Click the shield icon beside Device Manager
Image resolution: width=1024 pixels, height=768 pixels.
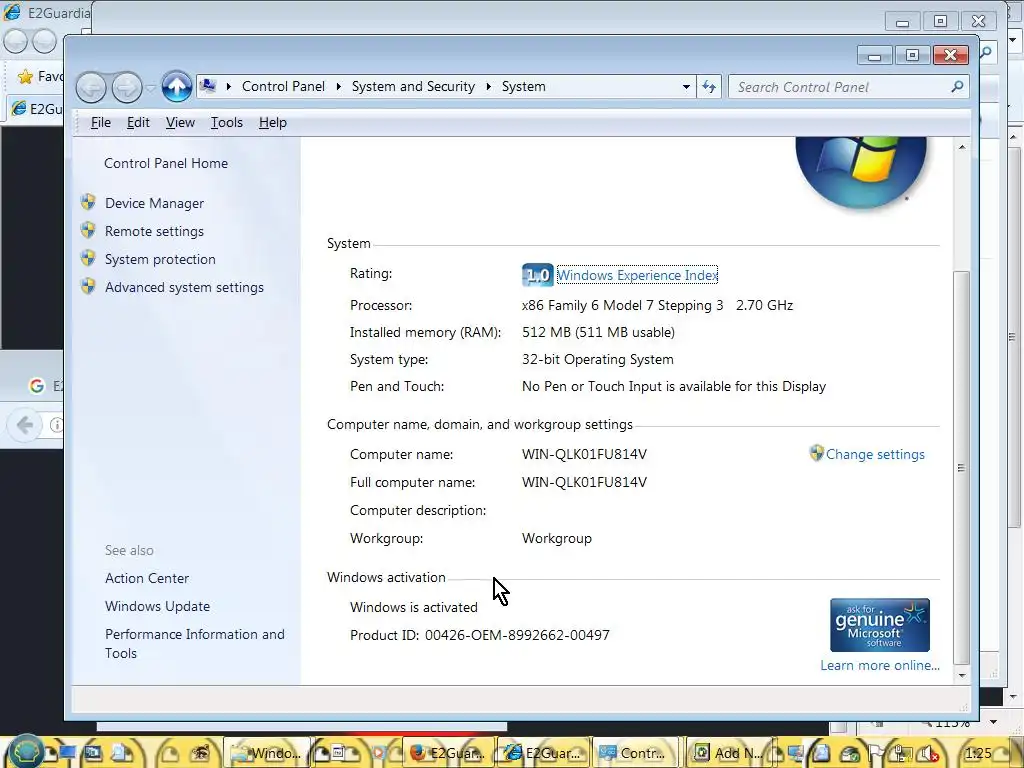[88, 202]
